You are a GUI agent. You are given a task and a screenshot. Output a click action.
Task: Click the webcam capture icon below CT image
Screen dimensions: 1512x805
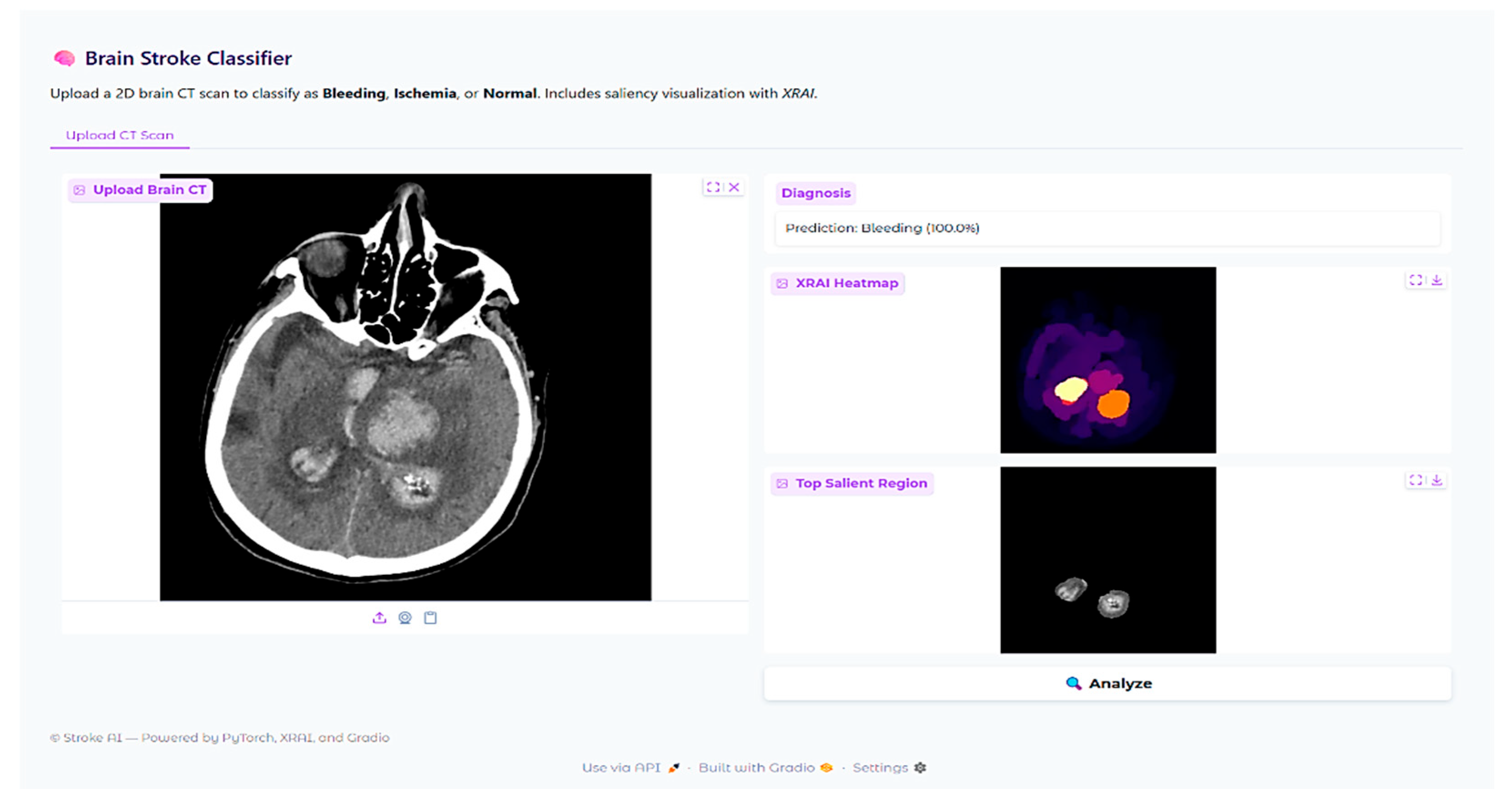click(405, 617)
